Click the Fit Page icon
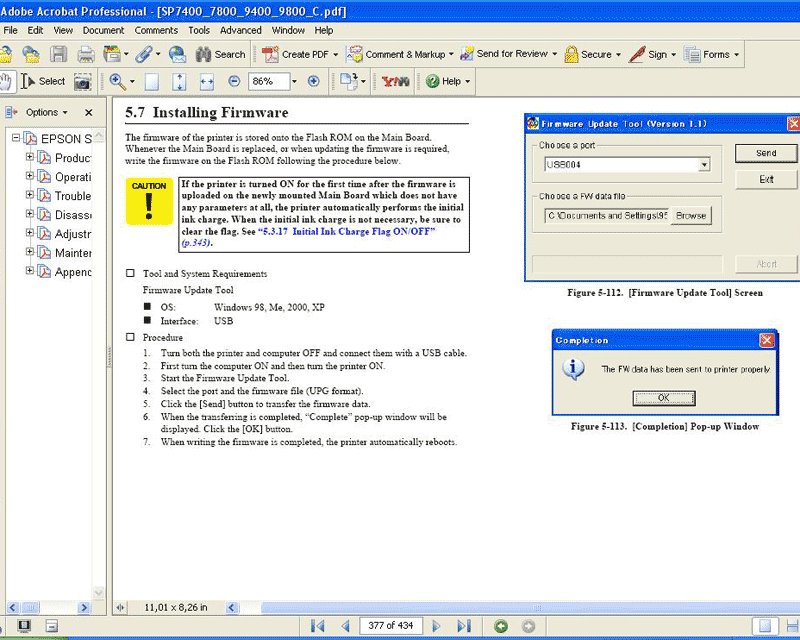 click(x=179, y=82)
